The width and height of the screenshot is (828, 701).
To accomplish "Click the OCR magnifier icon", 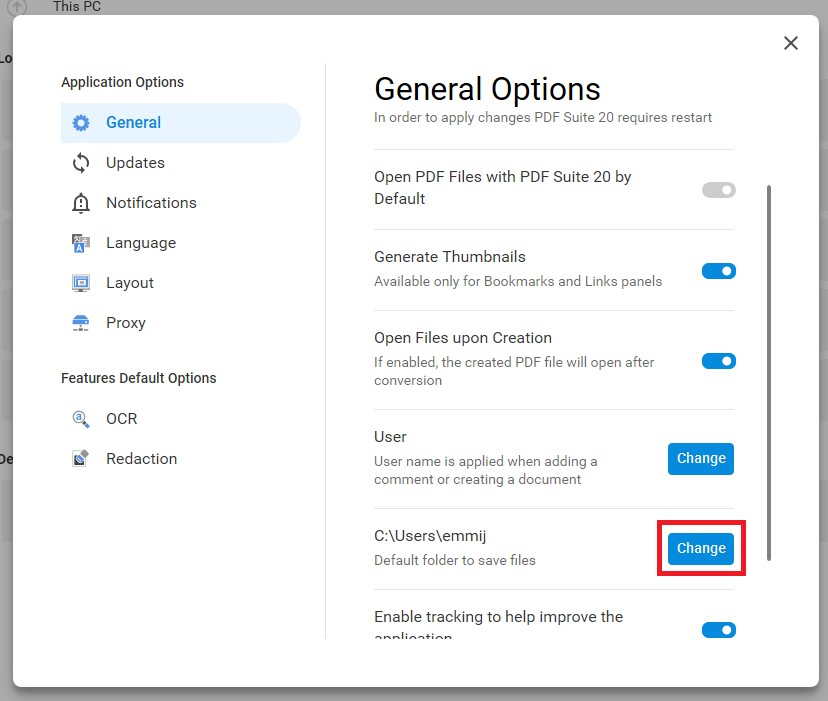I will [81, 419].
